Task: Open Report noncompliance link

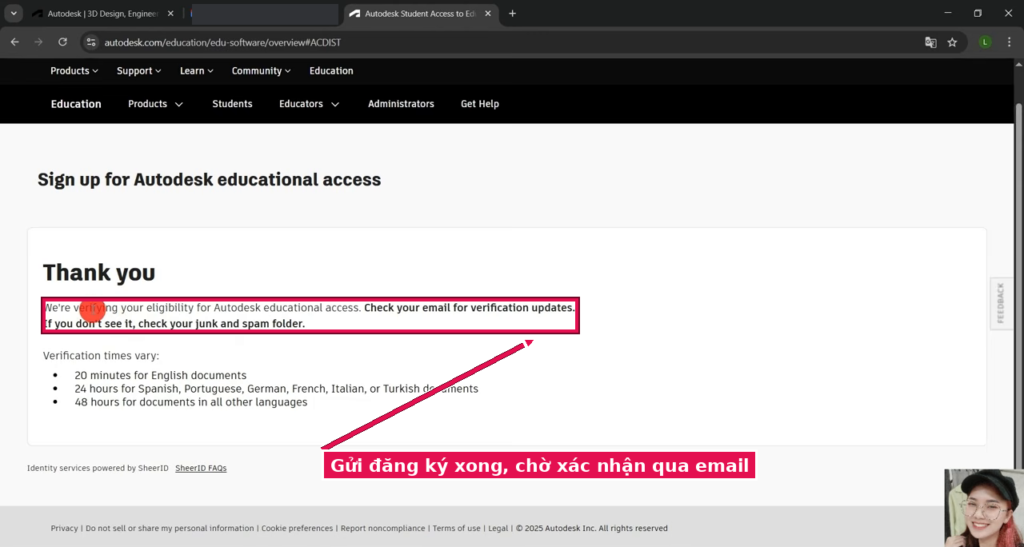Action: [x=383, y=528]
